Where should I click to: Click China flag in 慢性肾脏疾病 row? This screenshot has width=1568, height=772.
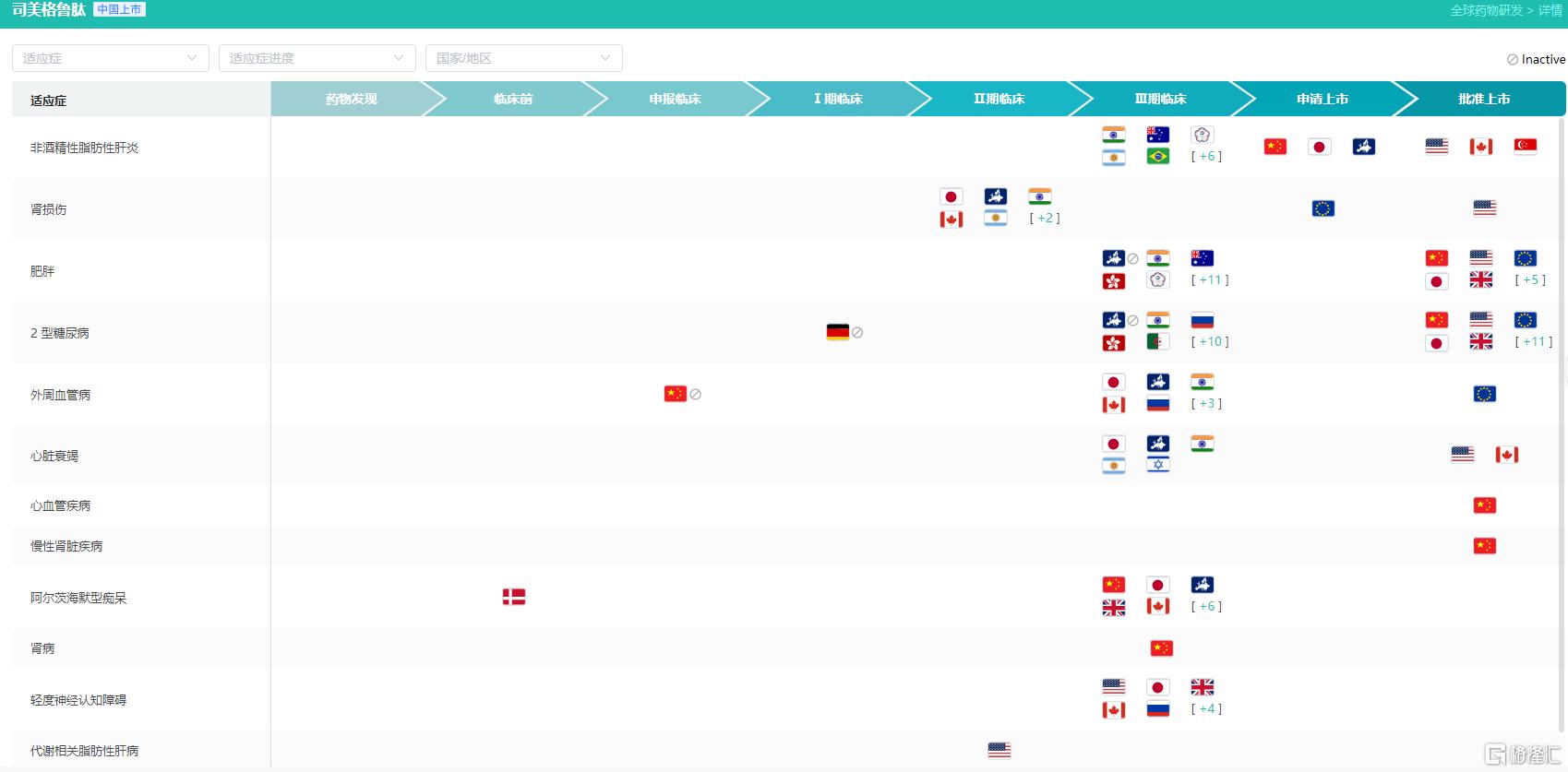[1485, 546]
